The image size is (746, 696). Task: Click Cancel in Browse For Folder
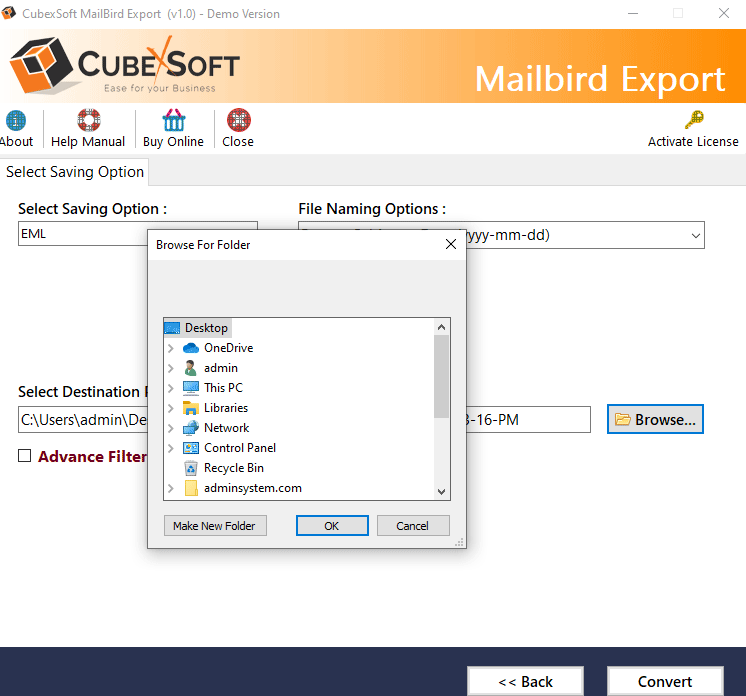click(x=413, y=526)
